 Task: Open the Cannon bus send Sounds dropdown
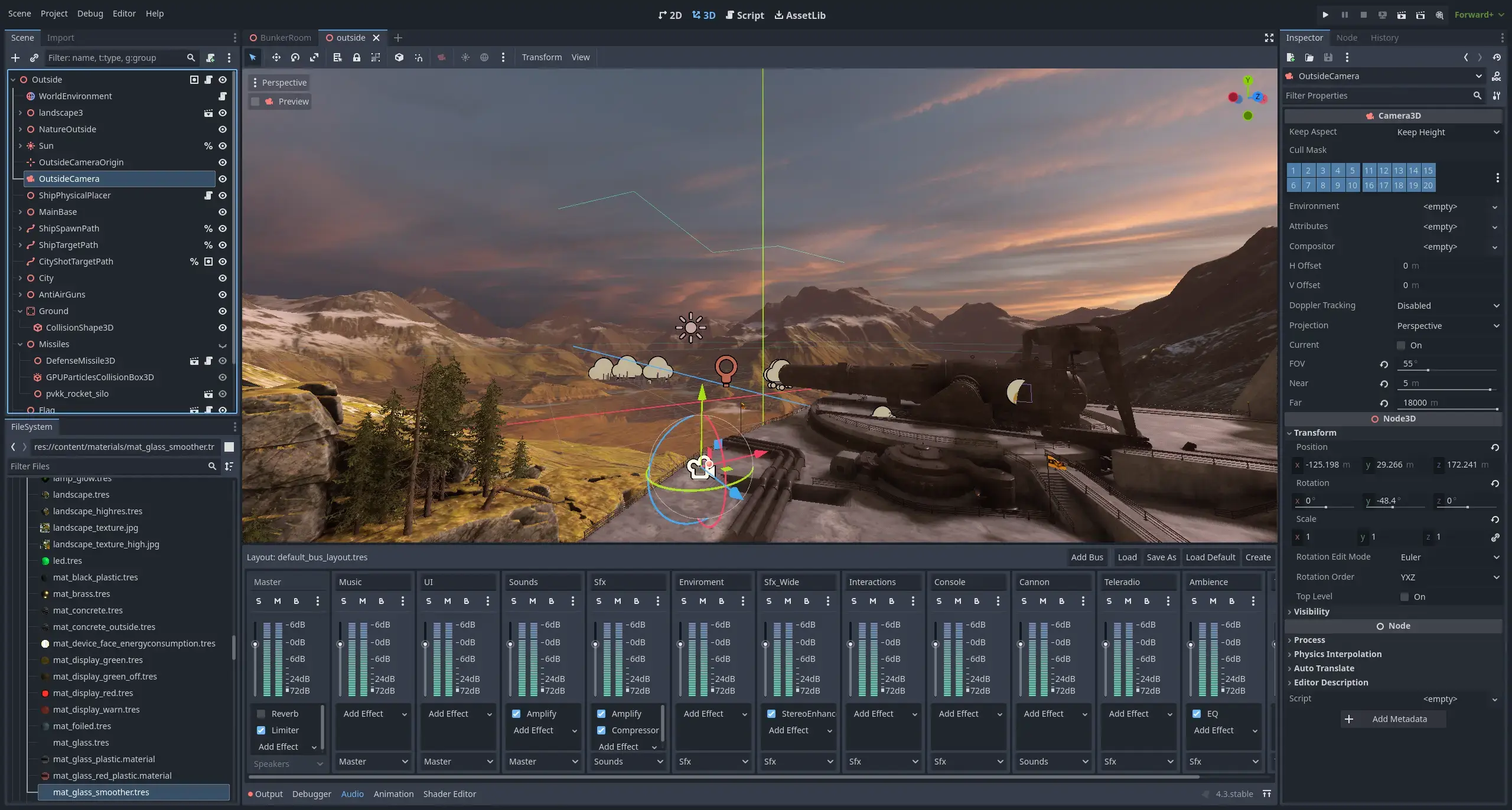[1053, 762]
